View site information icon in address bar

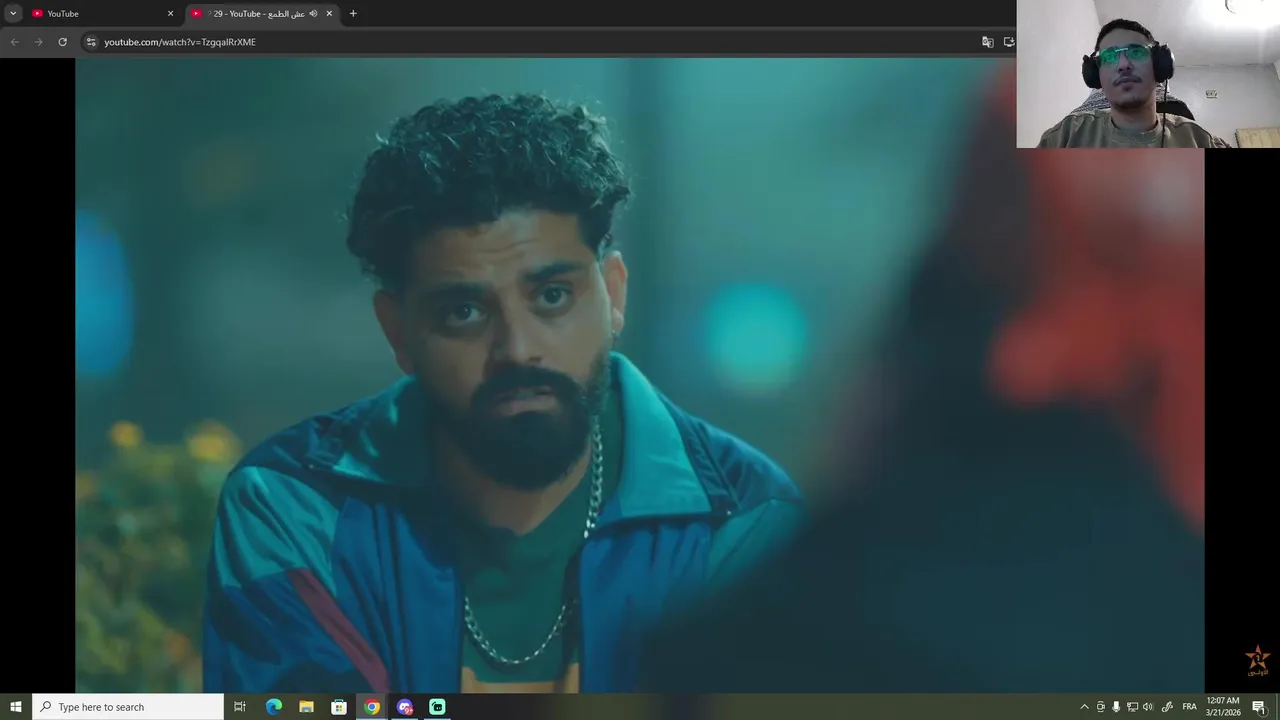pos(91,42)
